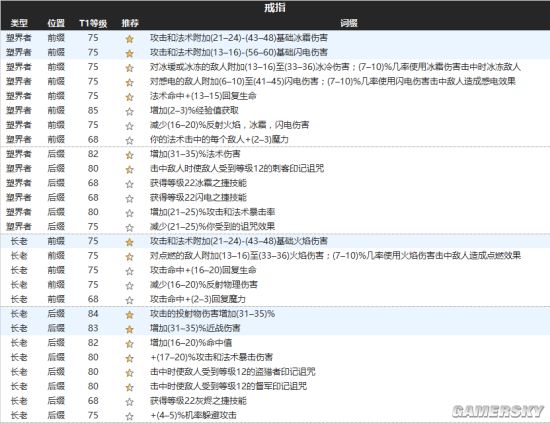Select text 攻击命中+(16–20)回复生命
The width and height of the screenshot is (550, 423).
[203, 270]
